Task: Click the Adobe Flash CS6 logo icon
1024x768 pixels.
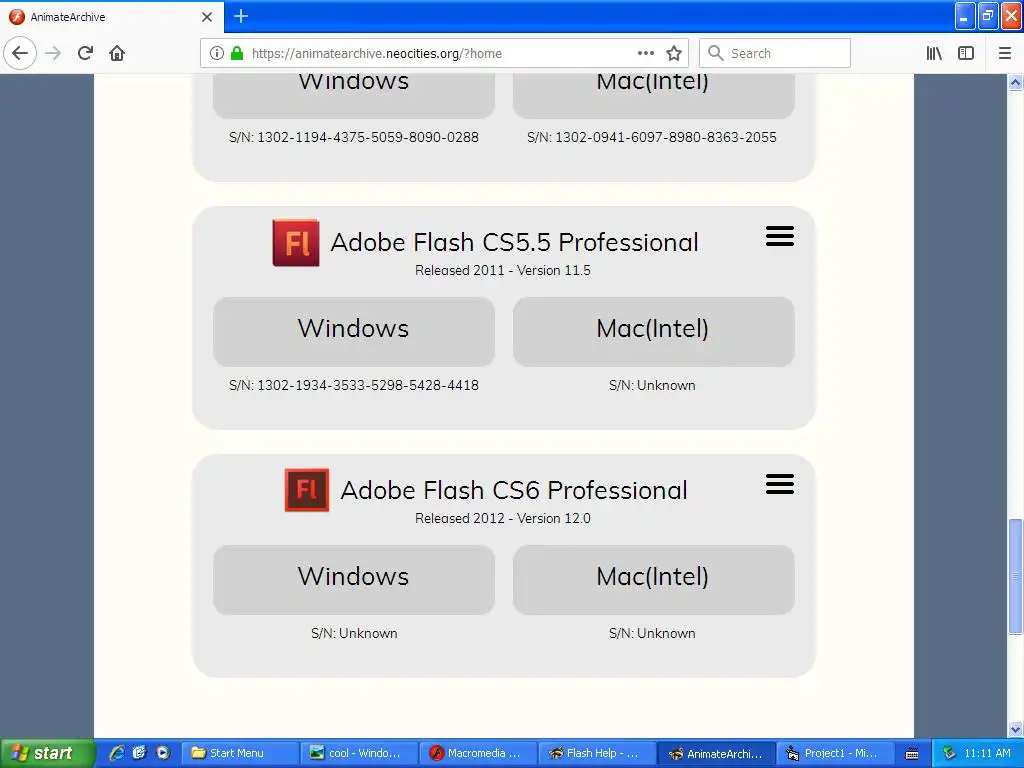Action: click(307, 490)
